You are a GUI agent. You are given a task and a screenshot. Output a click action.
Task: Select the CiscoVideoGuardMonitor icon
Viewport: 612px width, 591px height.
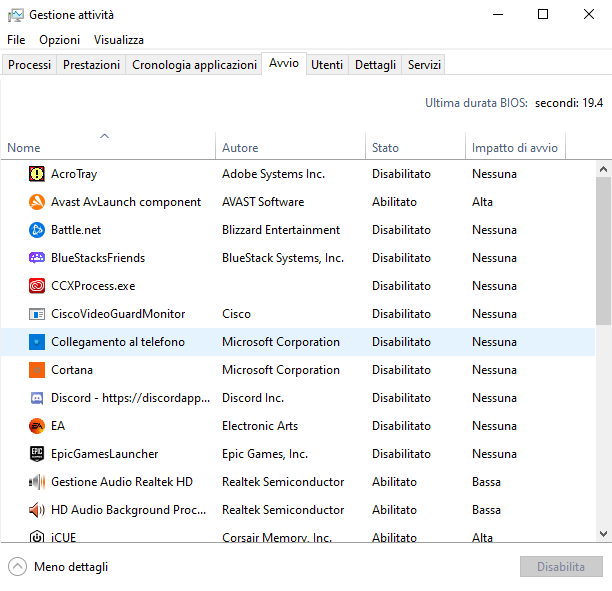(x=37, y=314)
